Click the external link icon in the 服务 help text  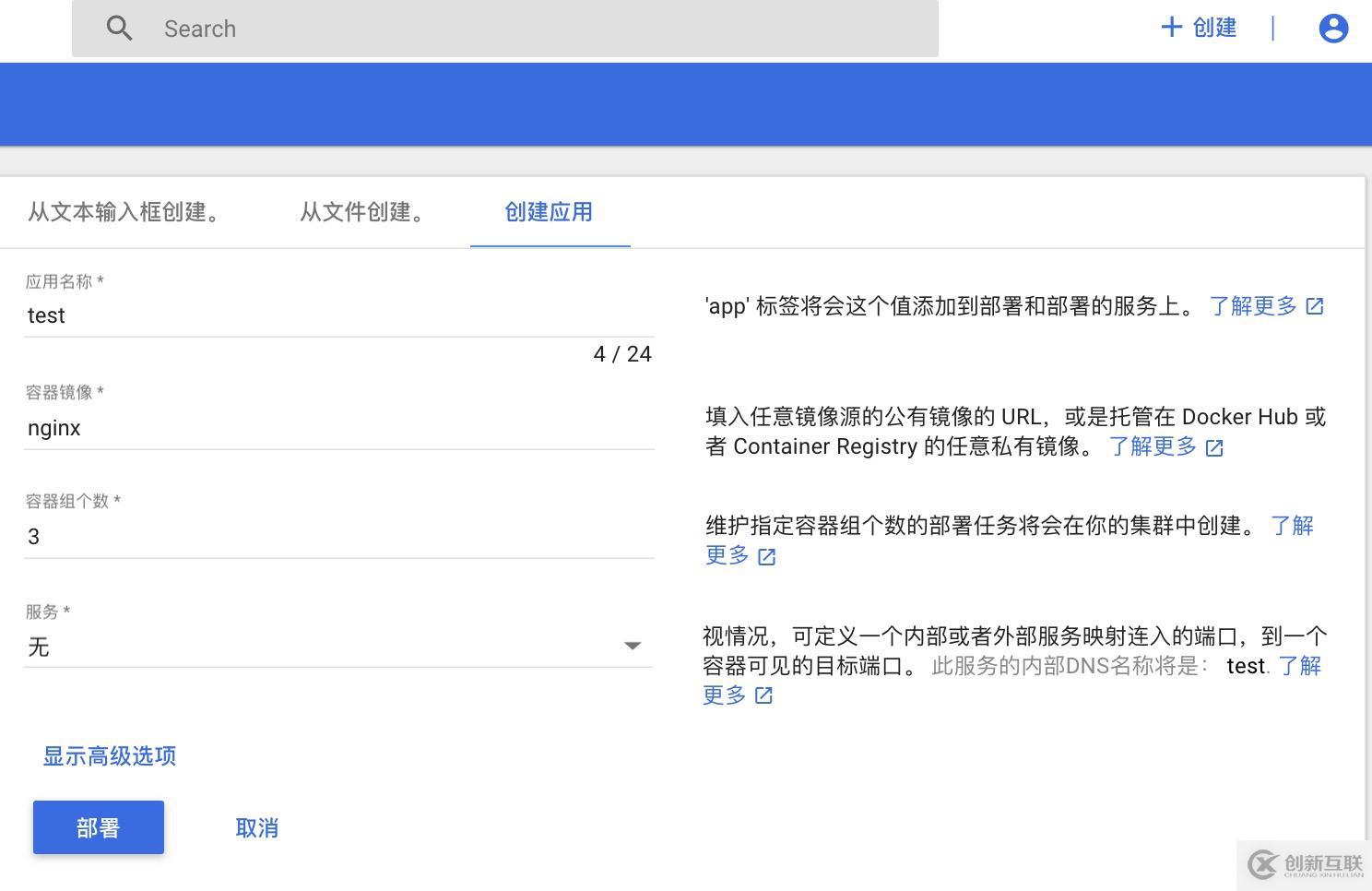point(763,695)
